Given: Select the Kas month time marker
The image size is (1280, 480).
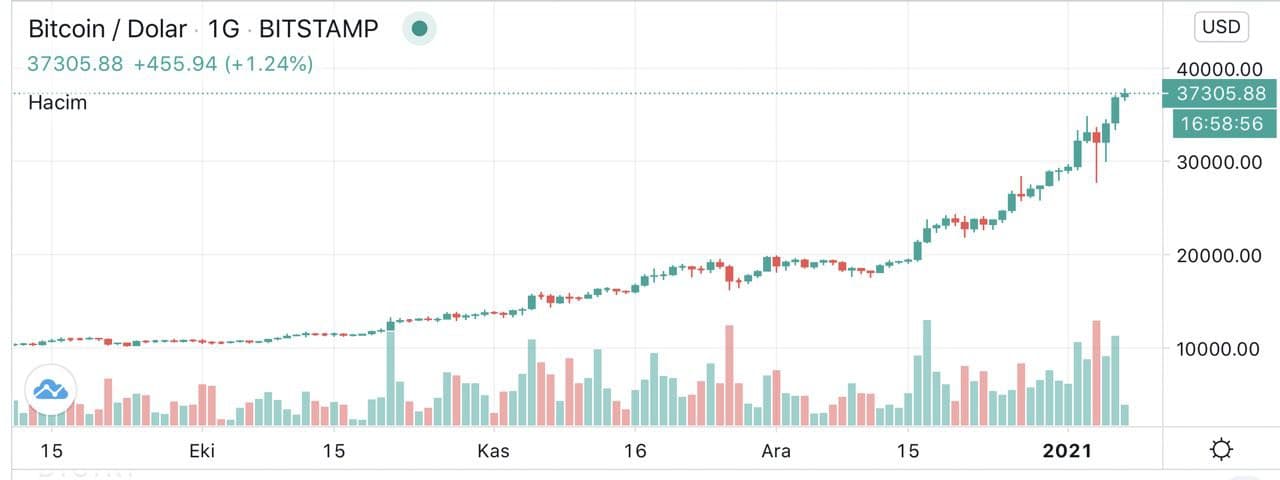Looking at the screenshot, I should (493, 451).
